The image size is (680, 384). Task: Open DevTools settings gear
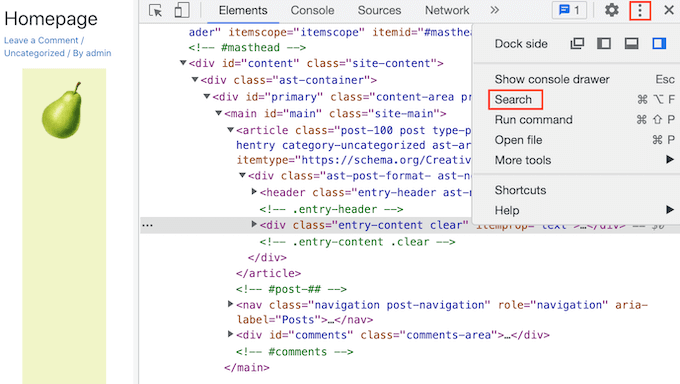click(x=611, y=10)
